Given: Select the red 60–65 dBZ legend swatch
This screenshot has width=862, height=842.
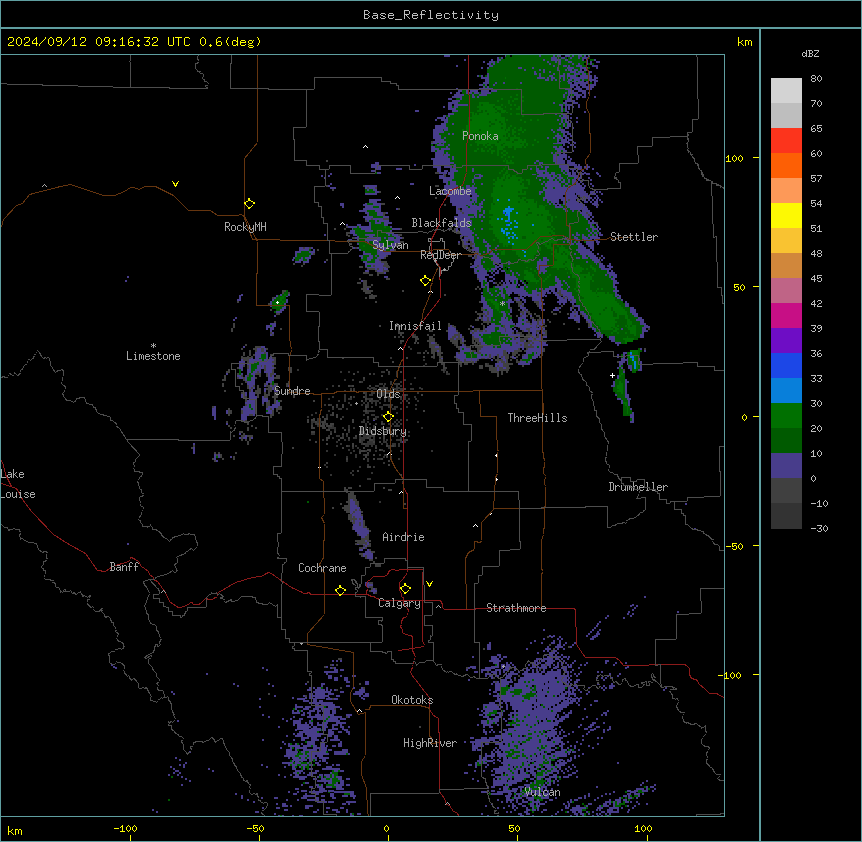Looking at the screenshot, I should (x=786, y=141).
